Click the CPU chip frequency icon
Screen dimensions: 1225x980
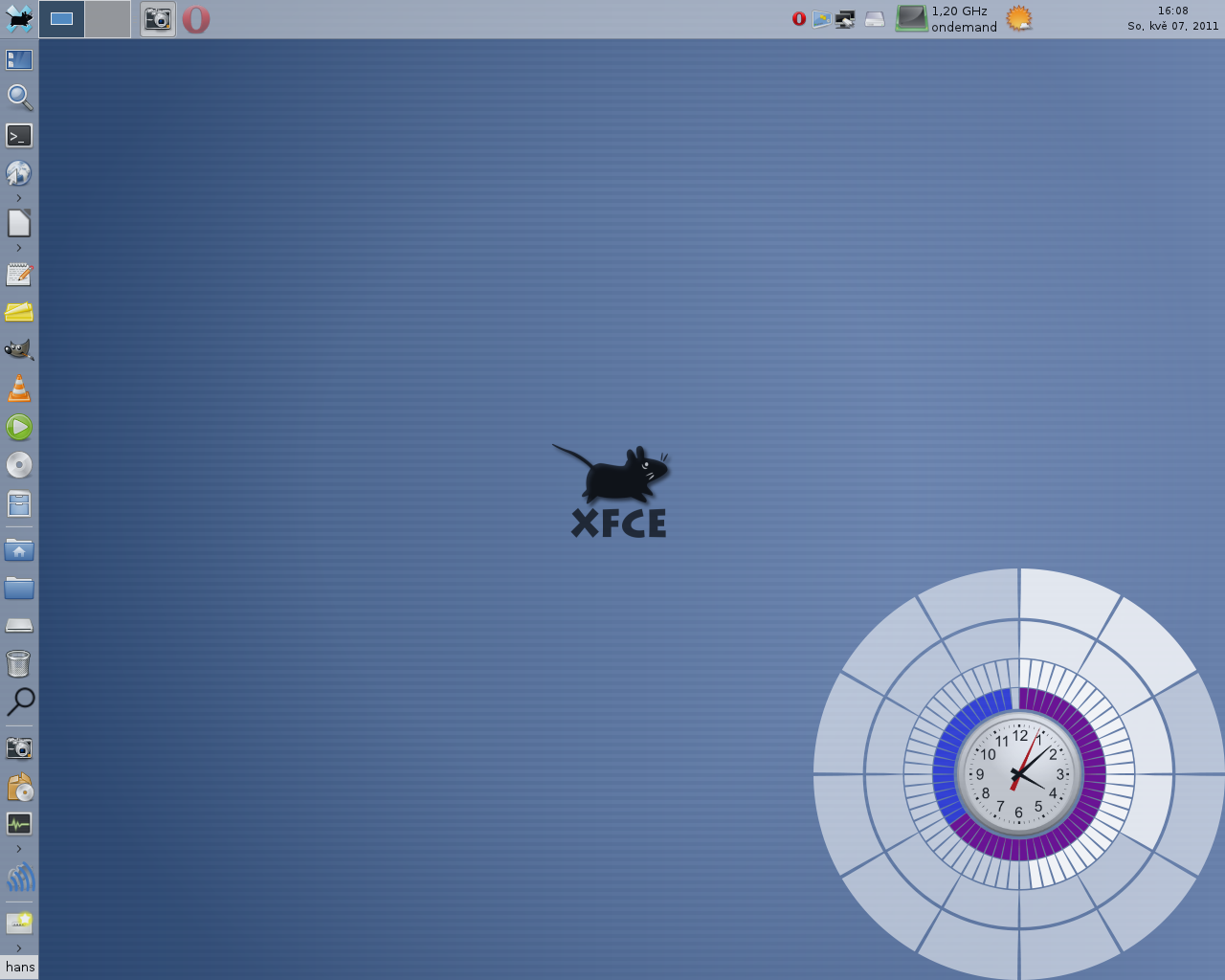coord(911,18)
